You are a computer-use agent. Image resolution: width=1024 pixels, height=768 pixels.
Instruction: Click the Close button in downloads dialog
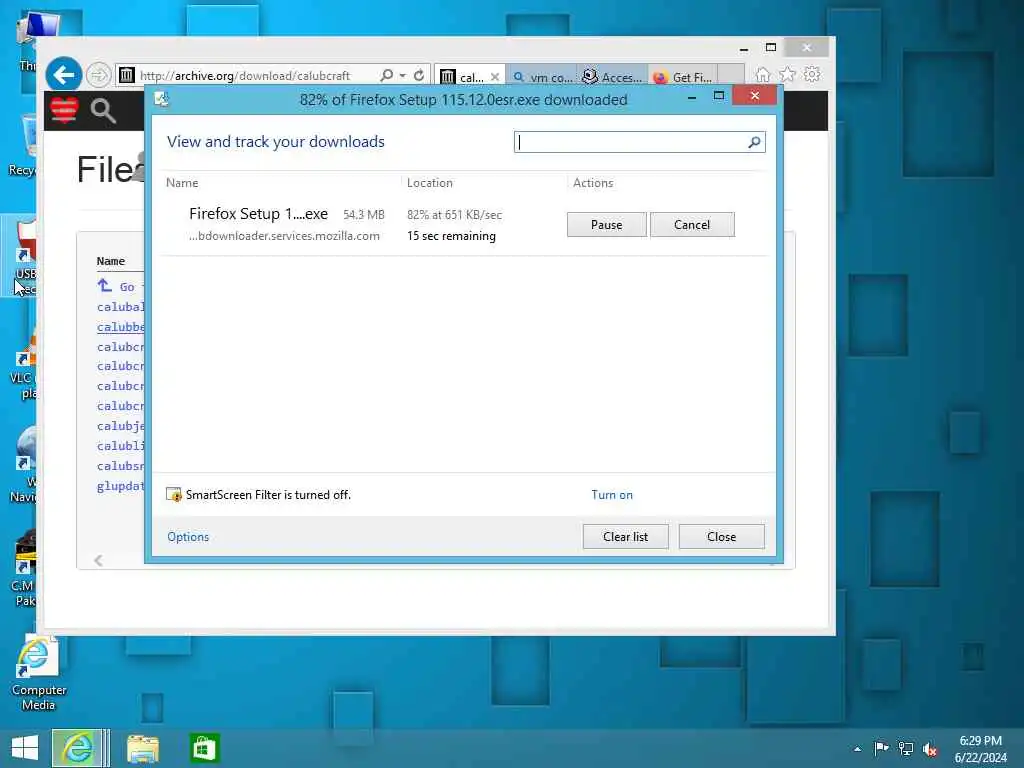pos(722,537)
